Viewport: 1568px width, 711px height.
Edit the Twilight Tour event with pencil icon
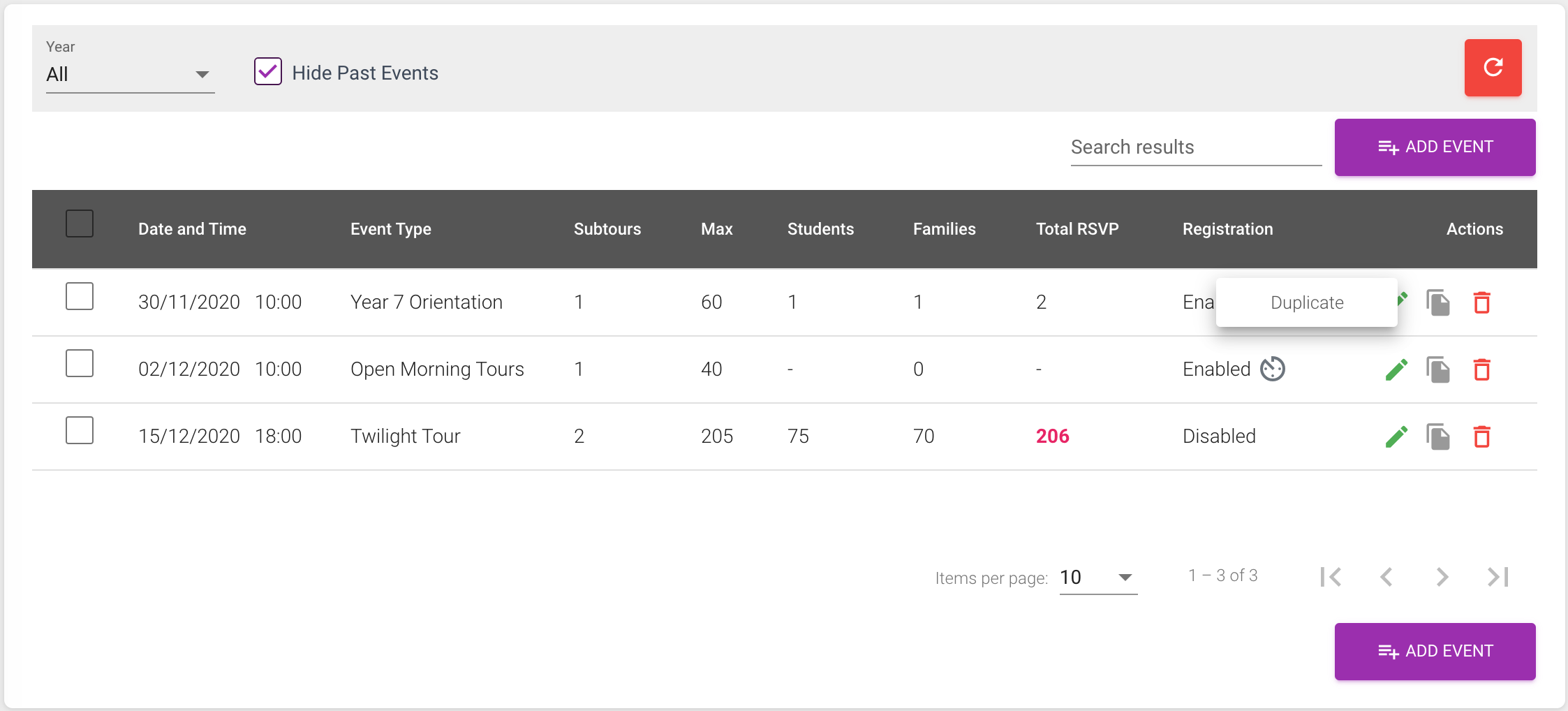[x=1396, y=436]
